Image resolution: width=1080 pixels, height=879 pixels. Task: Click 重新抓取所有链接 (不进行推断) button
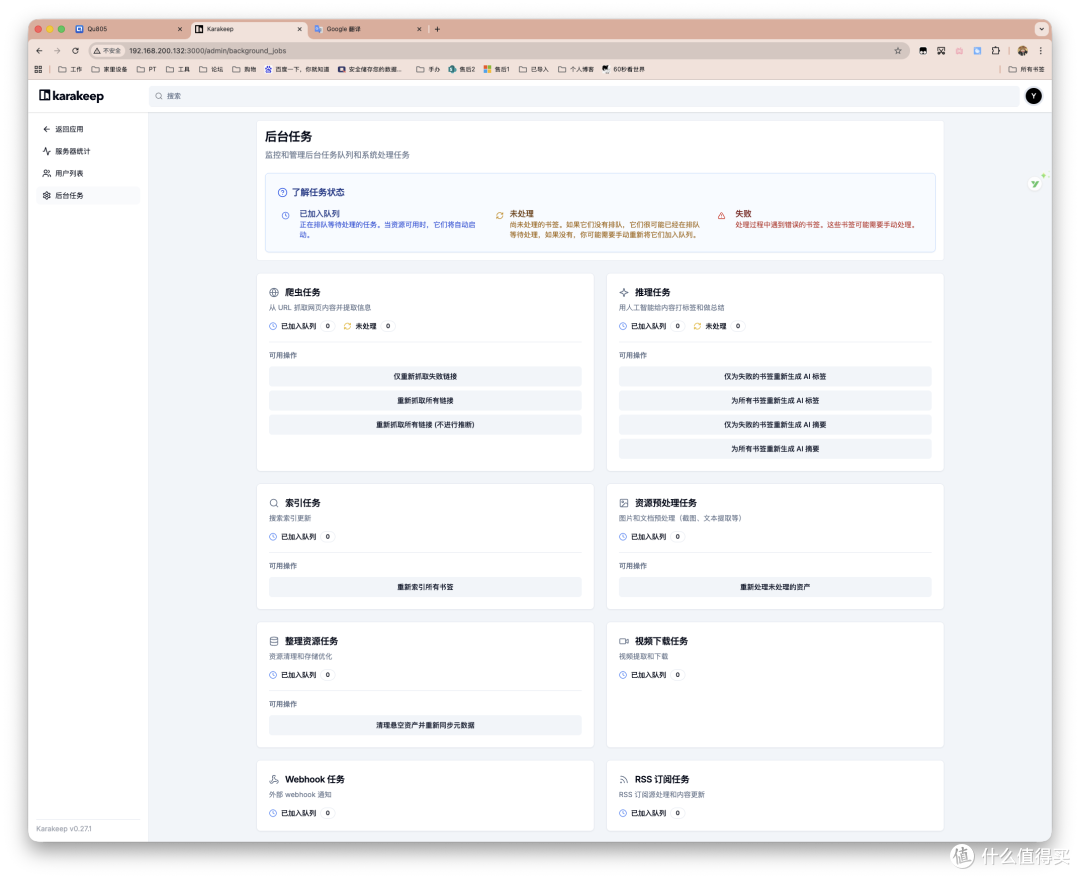425,424
